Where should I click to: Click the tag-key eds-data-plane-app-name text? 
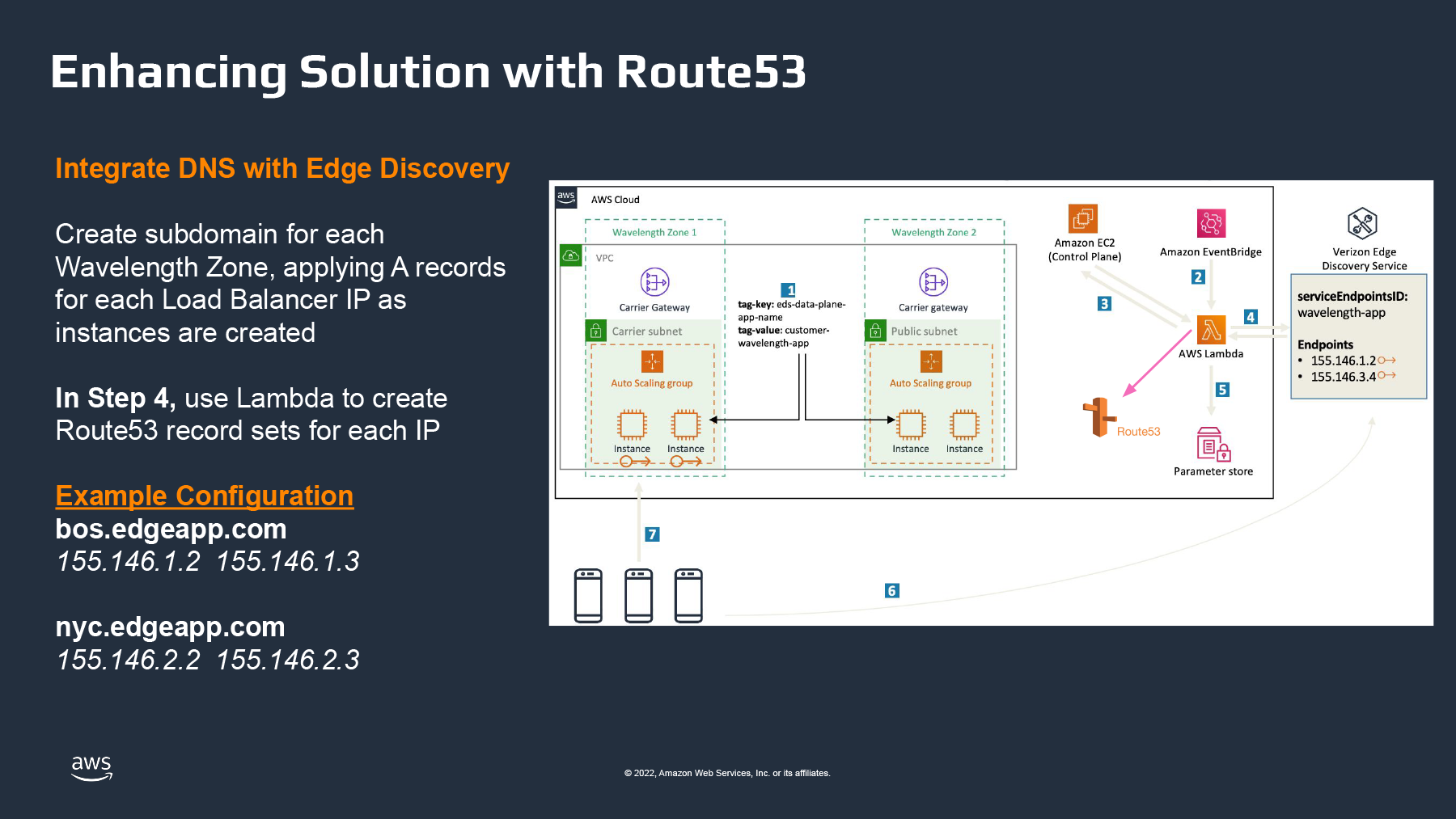(791, 310)
